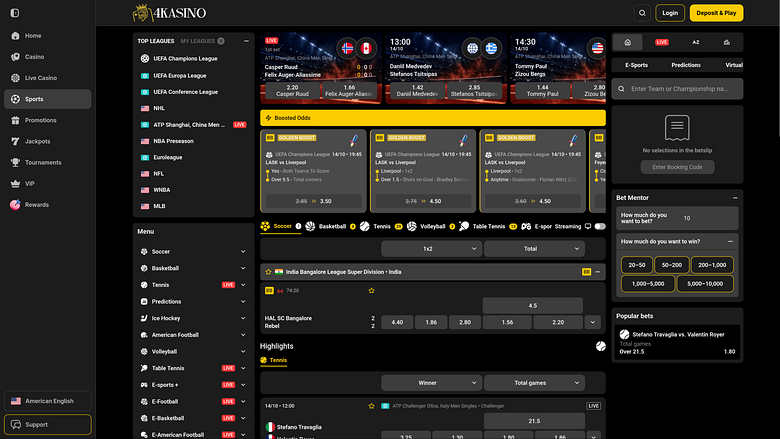The image size is (780, 439).
Task: Open Support chat button
Action: click(48, 425)
